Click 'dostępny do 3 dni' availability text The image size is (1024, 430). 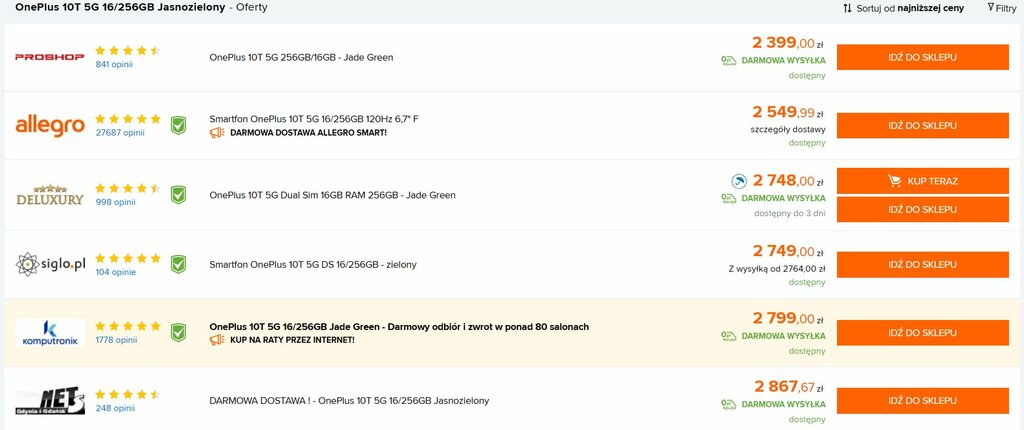click(790, 214)
